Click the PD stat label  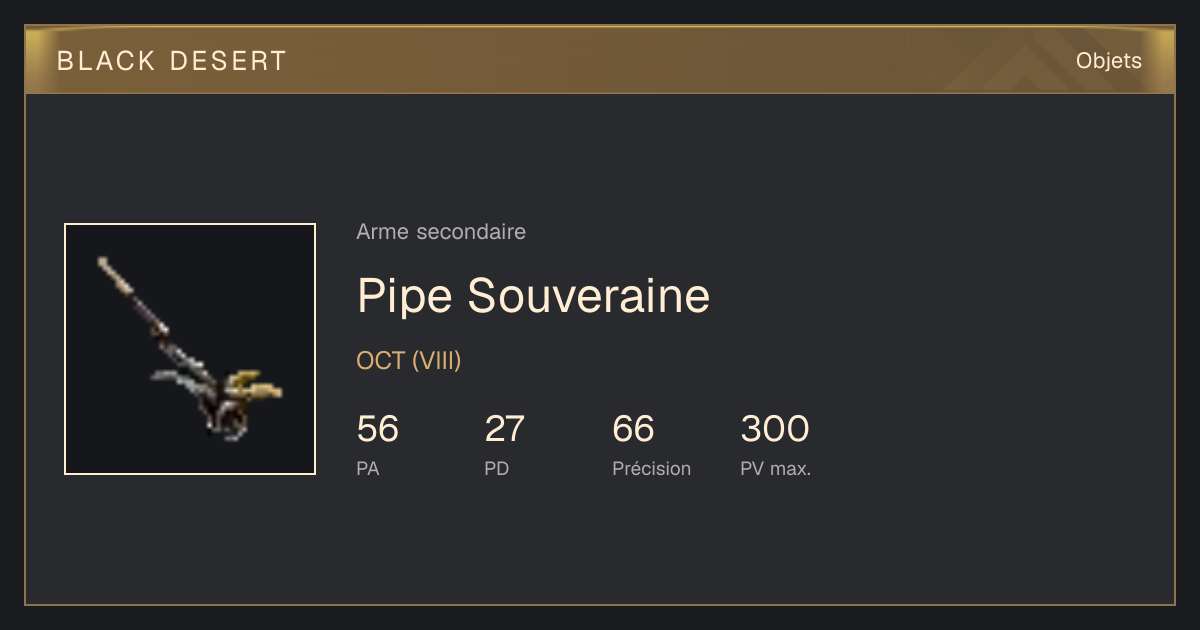[497, 468]
